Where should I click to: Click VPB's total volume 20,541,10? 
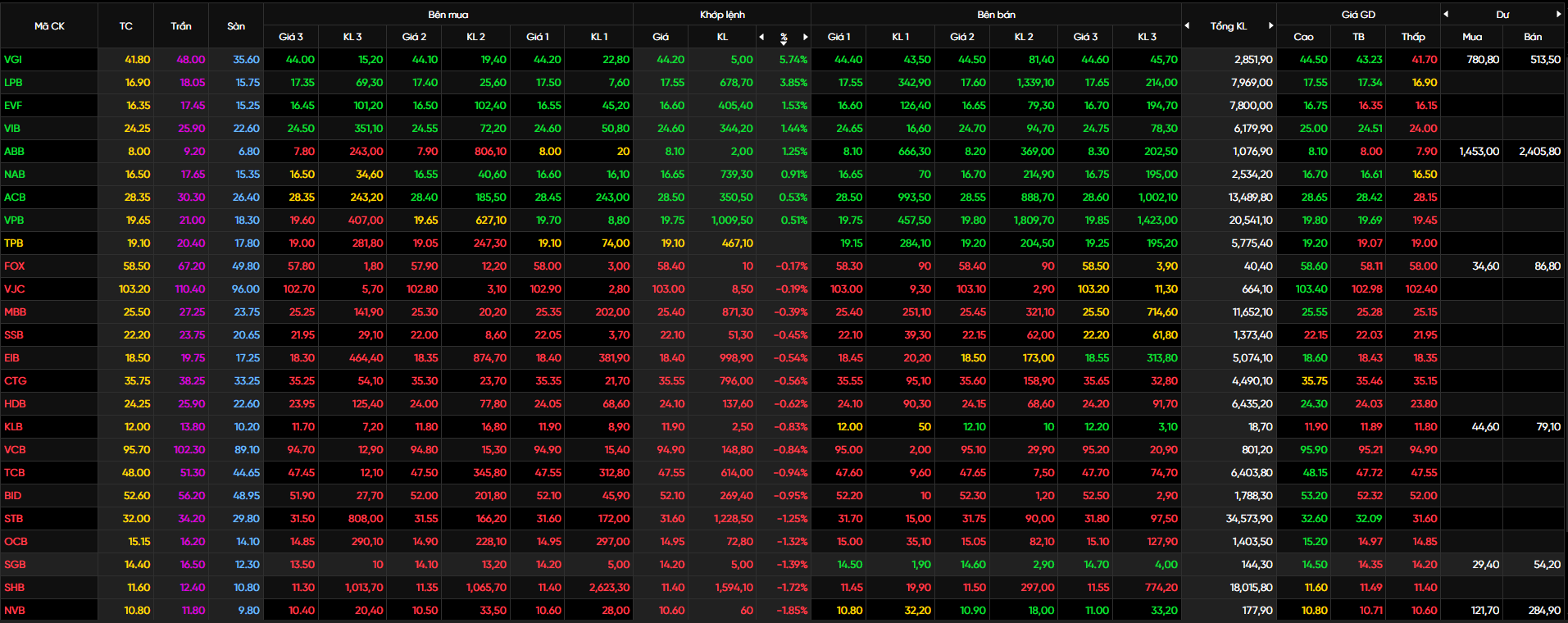(1251, 221)
